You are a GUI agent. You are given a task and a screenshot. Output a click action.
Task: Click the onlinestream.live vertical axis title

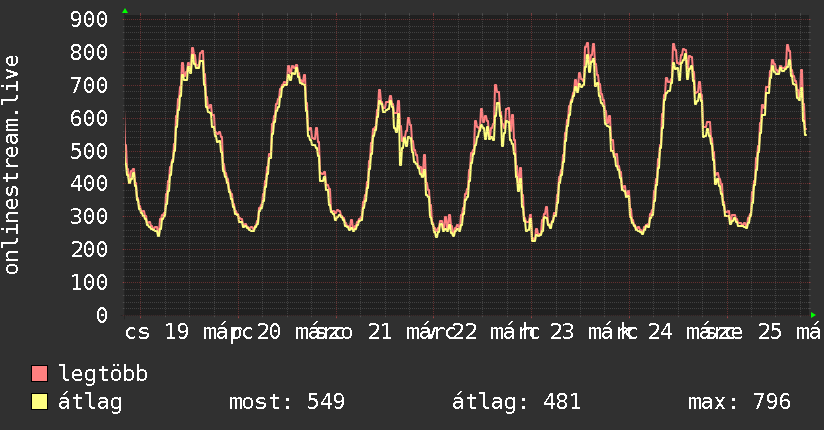(12, 165)
